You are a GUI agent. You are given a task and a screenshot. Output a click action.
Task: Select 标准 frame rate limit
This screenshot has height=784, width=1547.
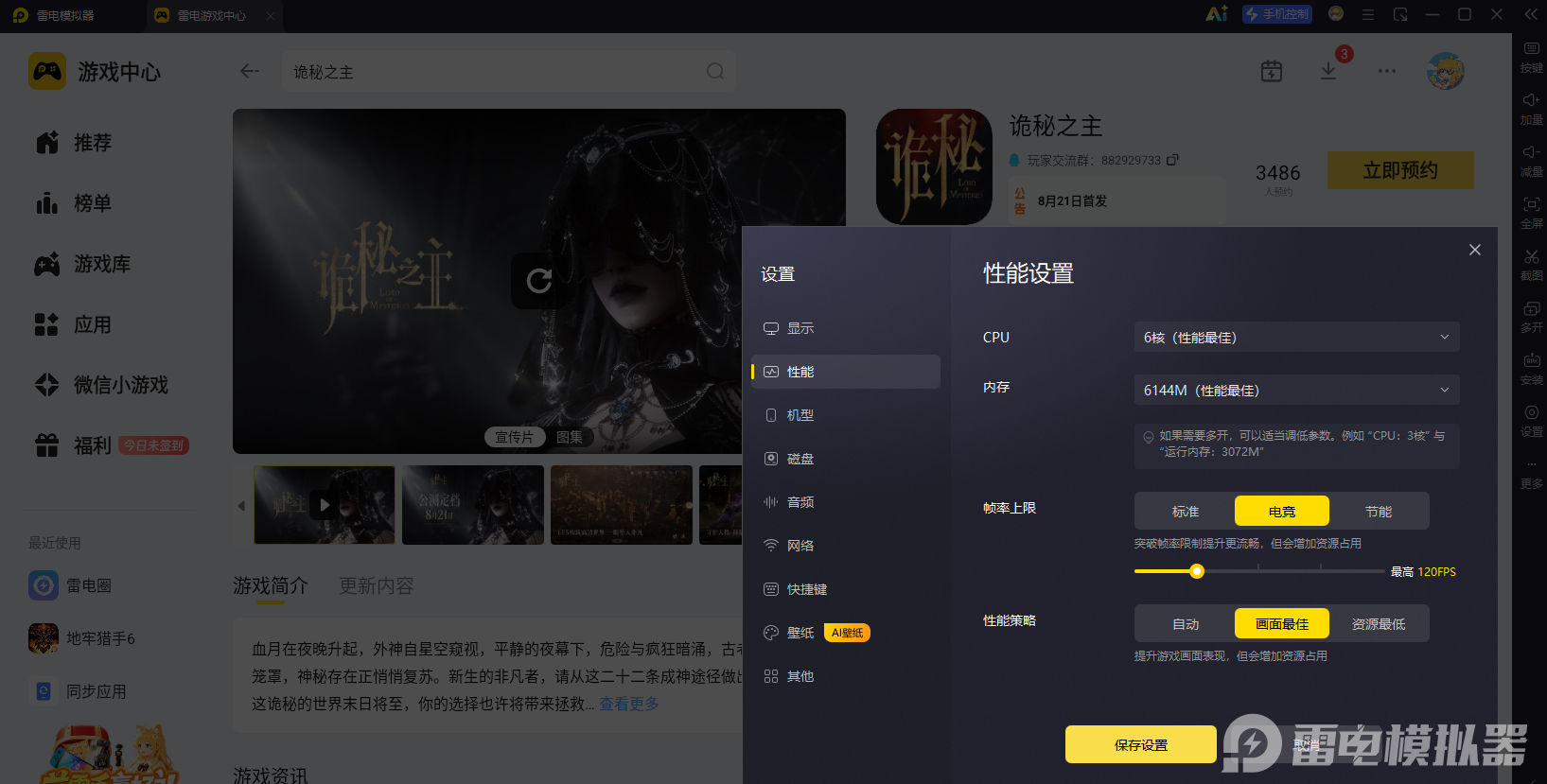[1186, 512]
